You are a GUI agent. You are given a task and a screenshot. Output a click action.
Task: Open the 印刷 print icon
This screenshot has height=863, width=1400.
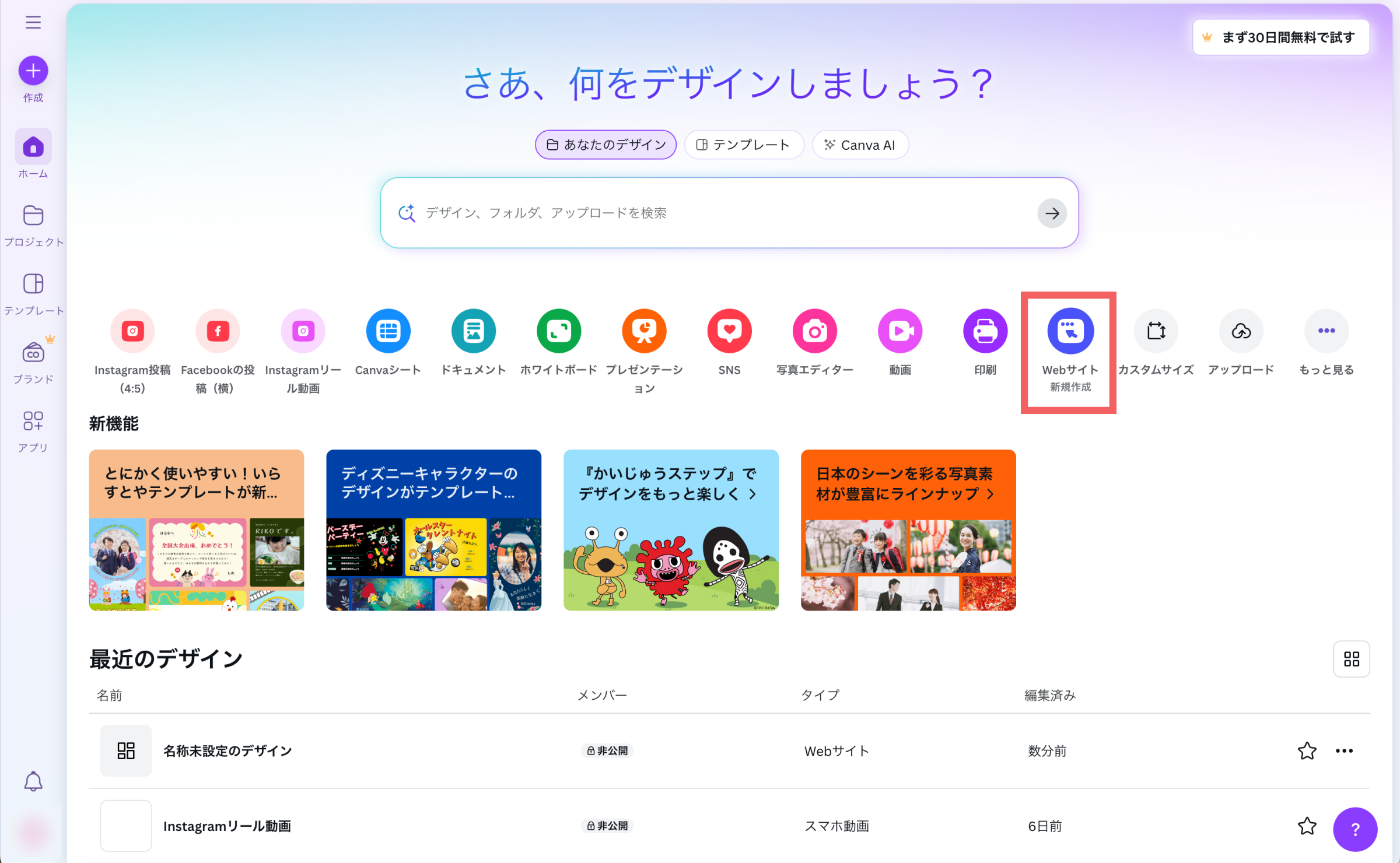[x=985, y=331]
